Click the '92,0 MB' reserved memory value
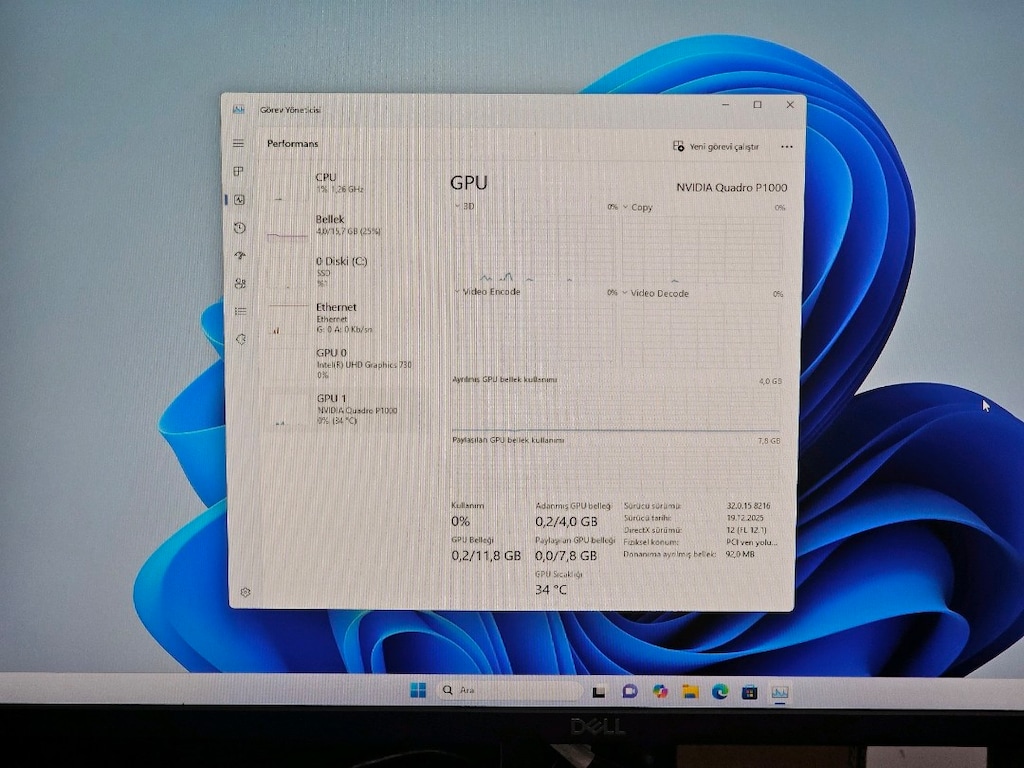This screenshot has width=1024, height=768. pyautogui.click(x=741, y=554)
